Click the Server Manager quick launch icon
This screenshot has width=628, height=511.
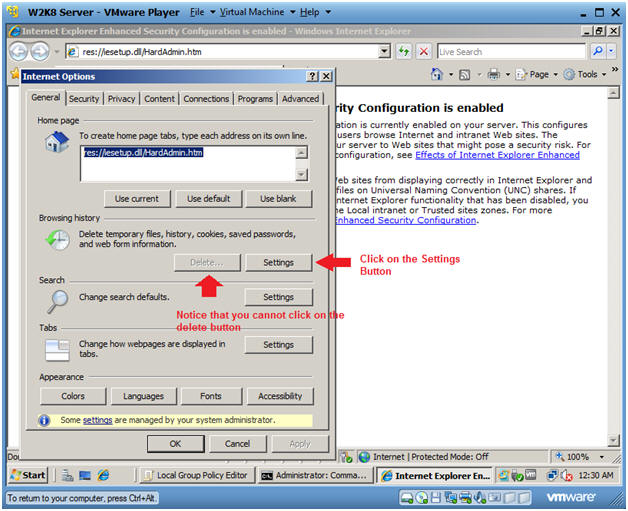tap(67, 475)
